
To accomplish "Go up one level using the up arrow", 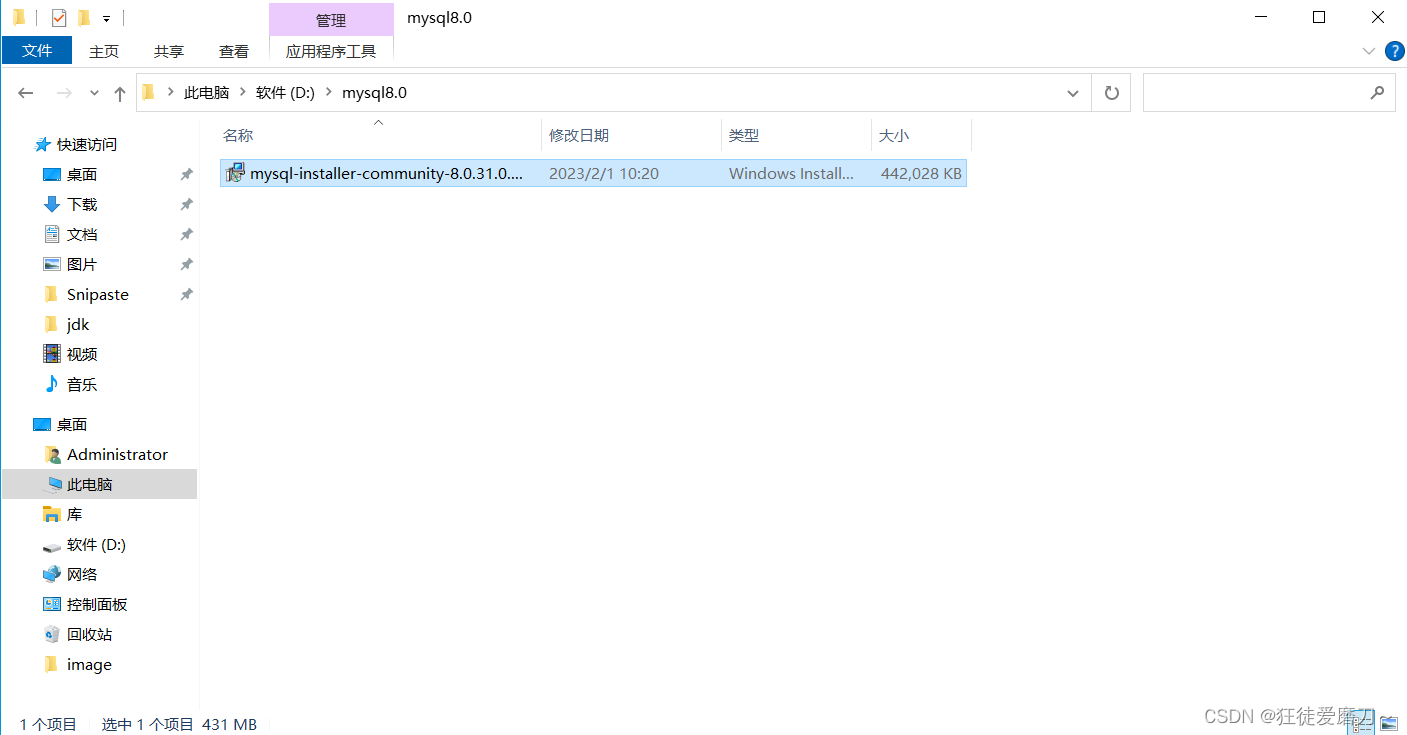I will click(x=119, y=92).
